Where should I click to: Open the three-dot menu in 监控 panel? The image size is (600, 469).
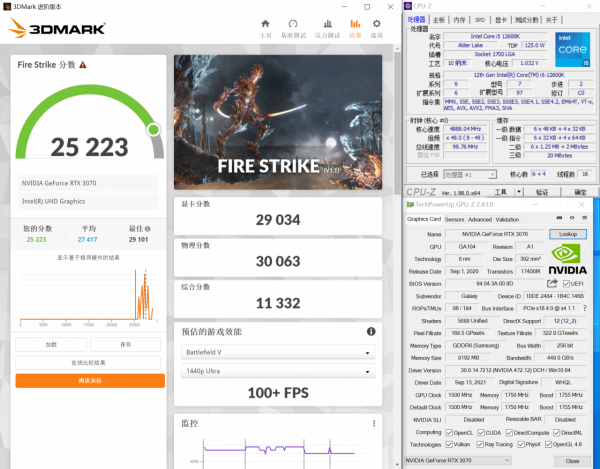(374, 423)
